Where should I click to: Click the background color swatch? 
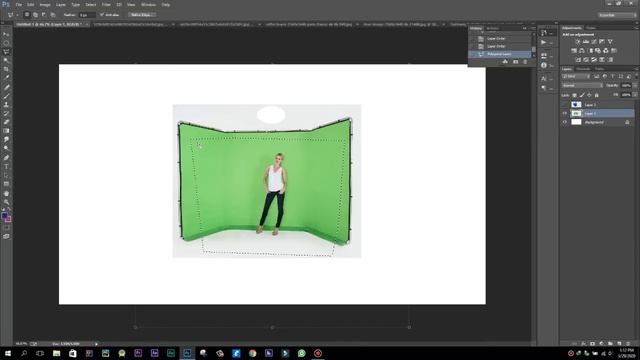pyautogui.click(x=8, y=220)
